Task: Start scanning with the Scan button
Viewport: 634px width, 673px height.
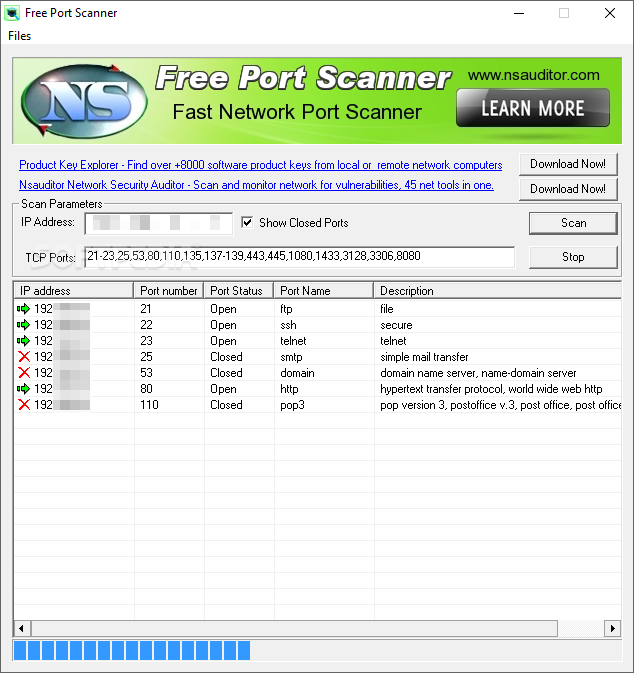Action: click(573, 223)
